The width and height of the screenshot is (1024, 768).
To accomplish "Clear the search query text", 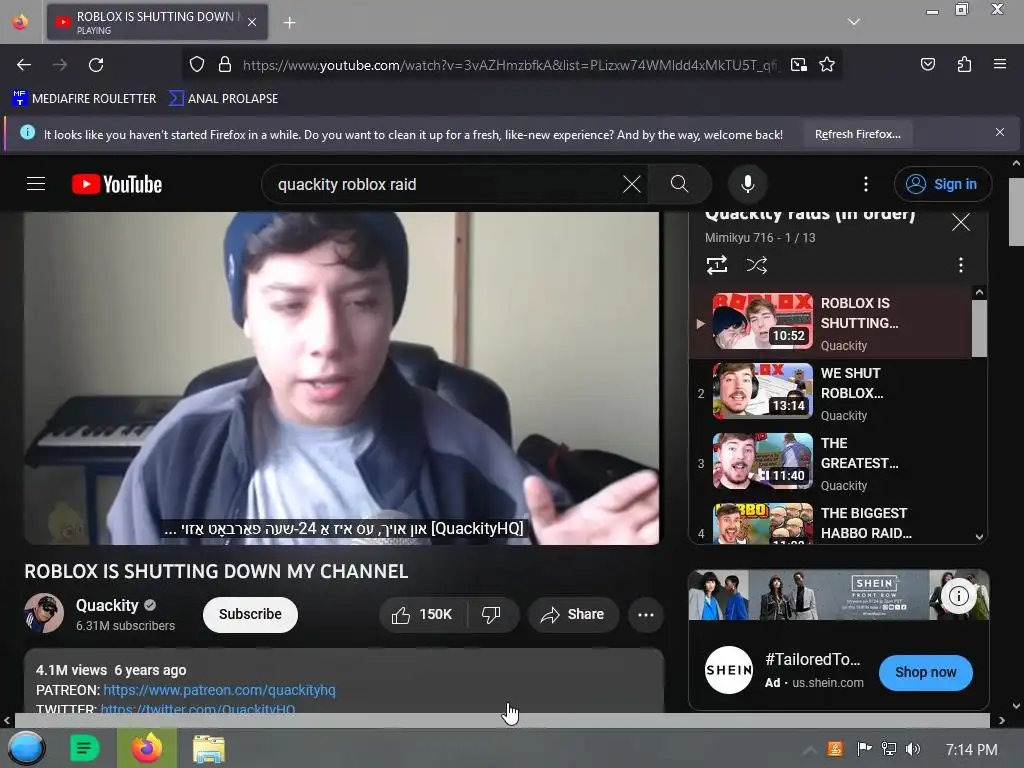I will (x=632, y=184).
